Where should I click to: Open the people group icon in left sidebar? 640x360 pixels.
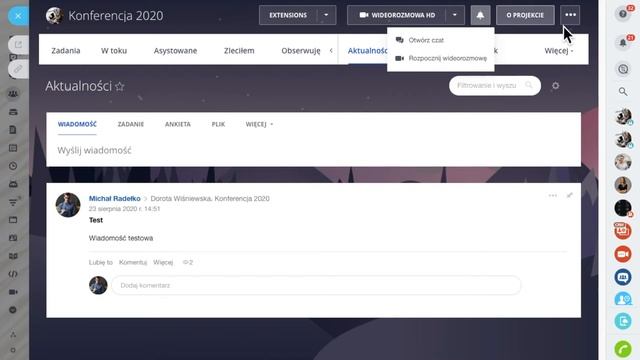coord(13,94)
